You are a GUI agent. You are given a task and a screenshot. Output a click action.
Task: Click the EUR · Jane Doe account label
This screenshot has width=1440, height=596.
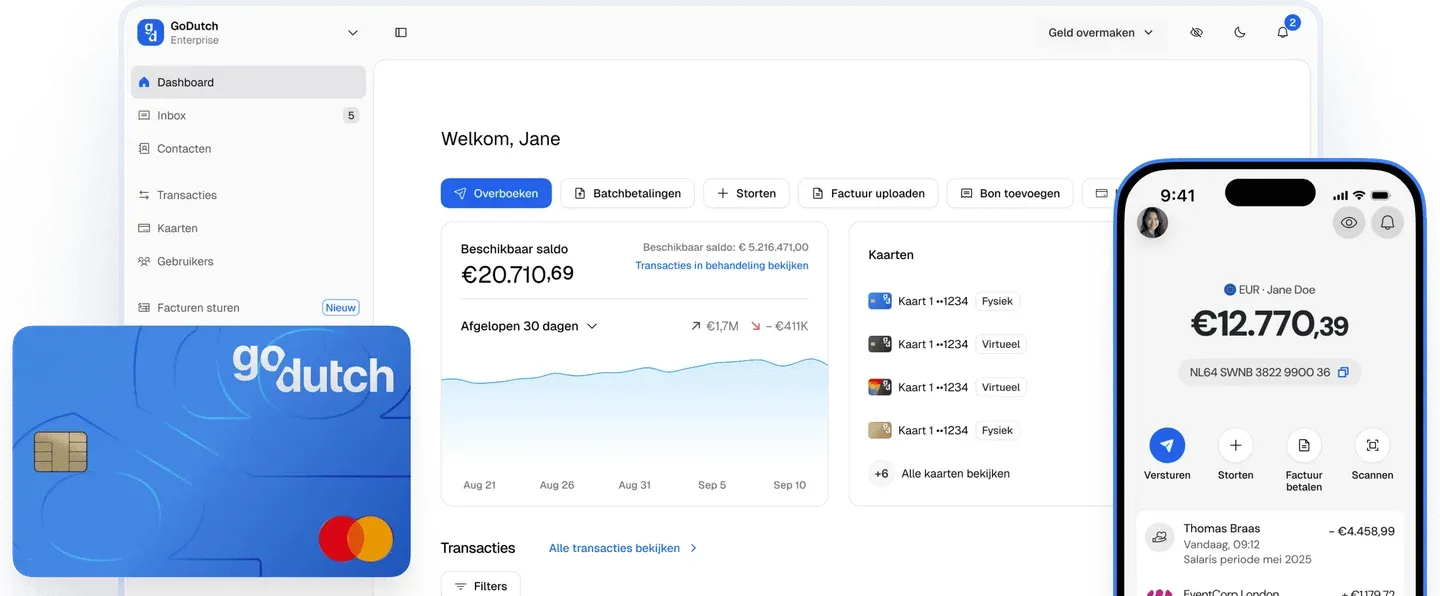pos(1269,290)
